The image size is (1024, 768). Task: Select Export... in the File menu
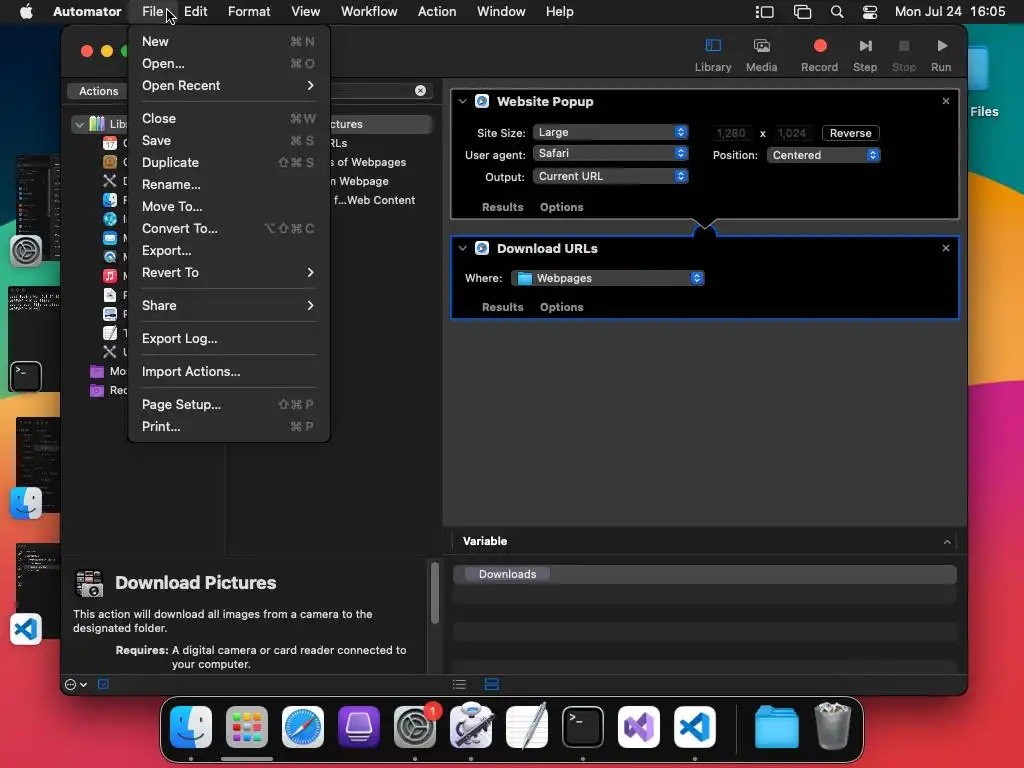pyautogui.click(x=229, y=251)
